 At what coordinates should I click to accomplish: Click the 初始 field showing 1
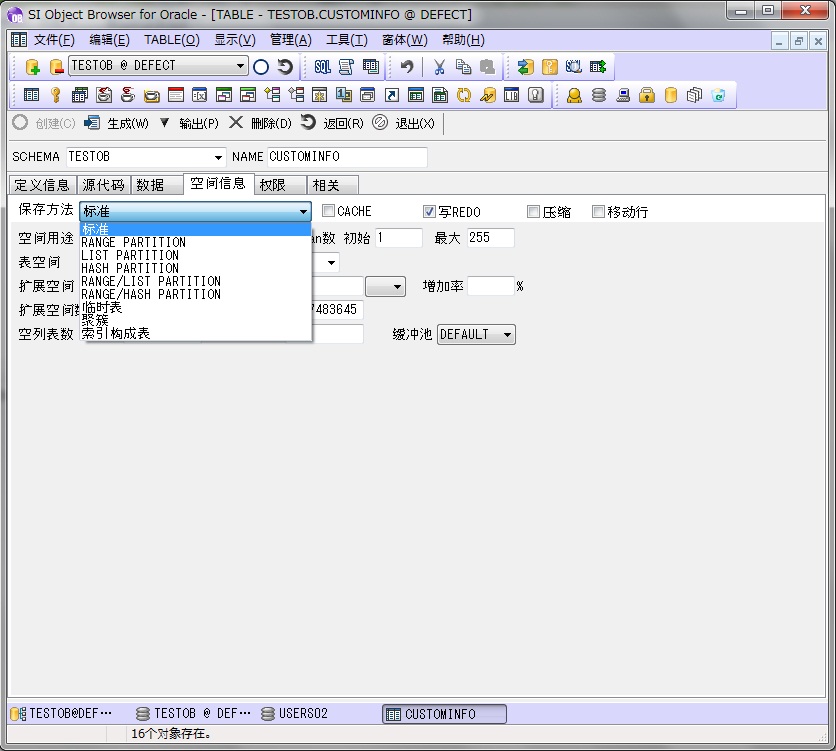point(399,238)
